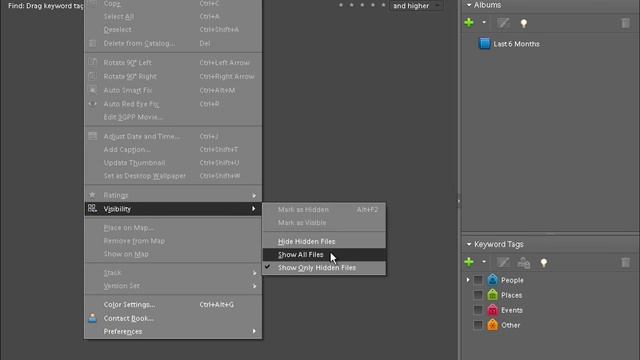Check the Places tag checkbox
The width and height of the screenshot is (640, 360).
[x=478, y=295]
